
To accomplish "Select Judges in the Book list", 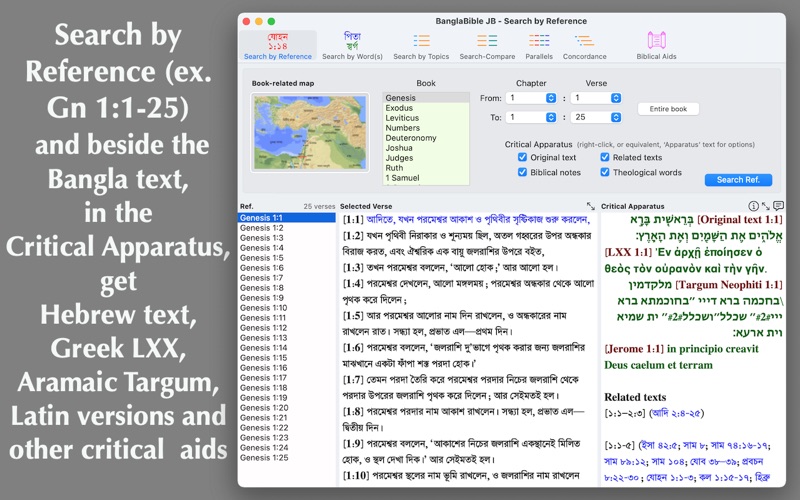I will click(426, 158).
